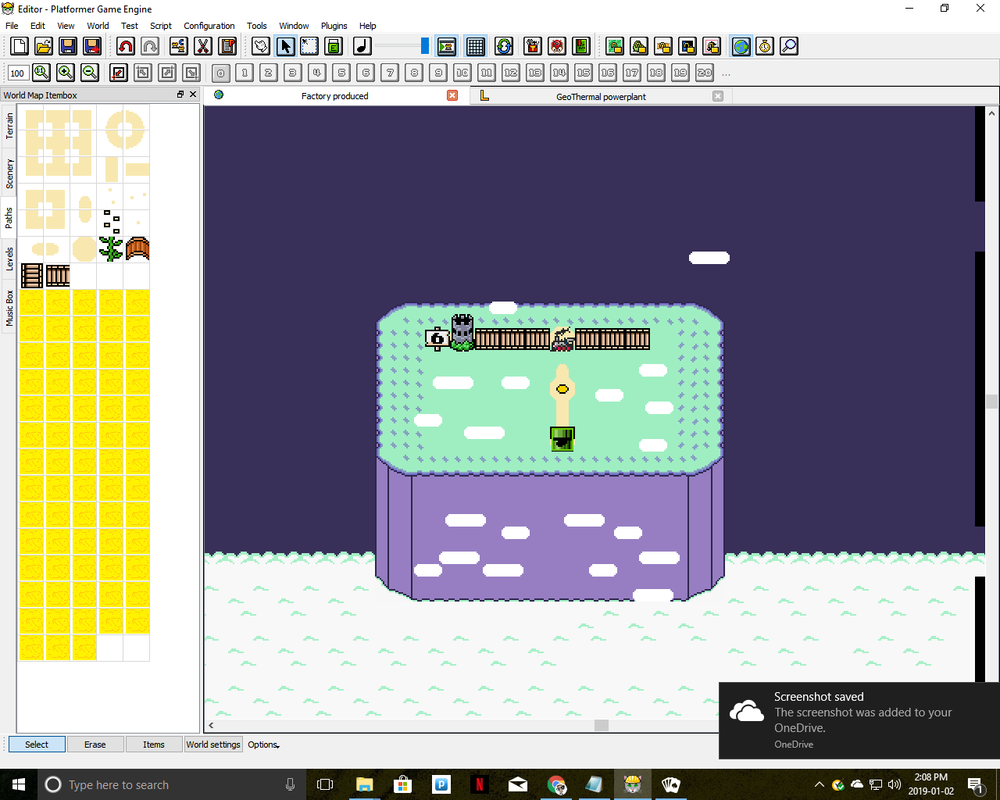Open World settings
This screenshot has height=800, width=1000.
click(213, 744)
